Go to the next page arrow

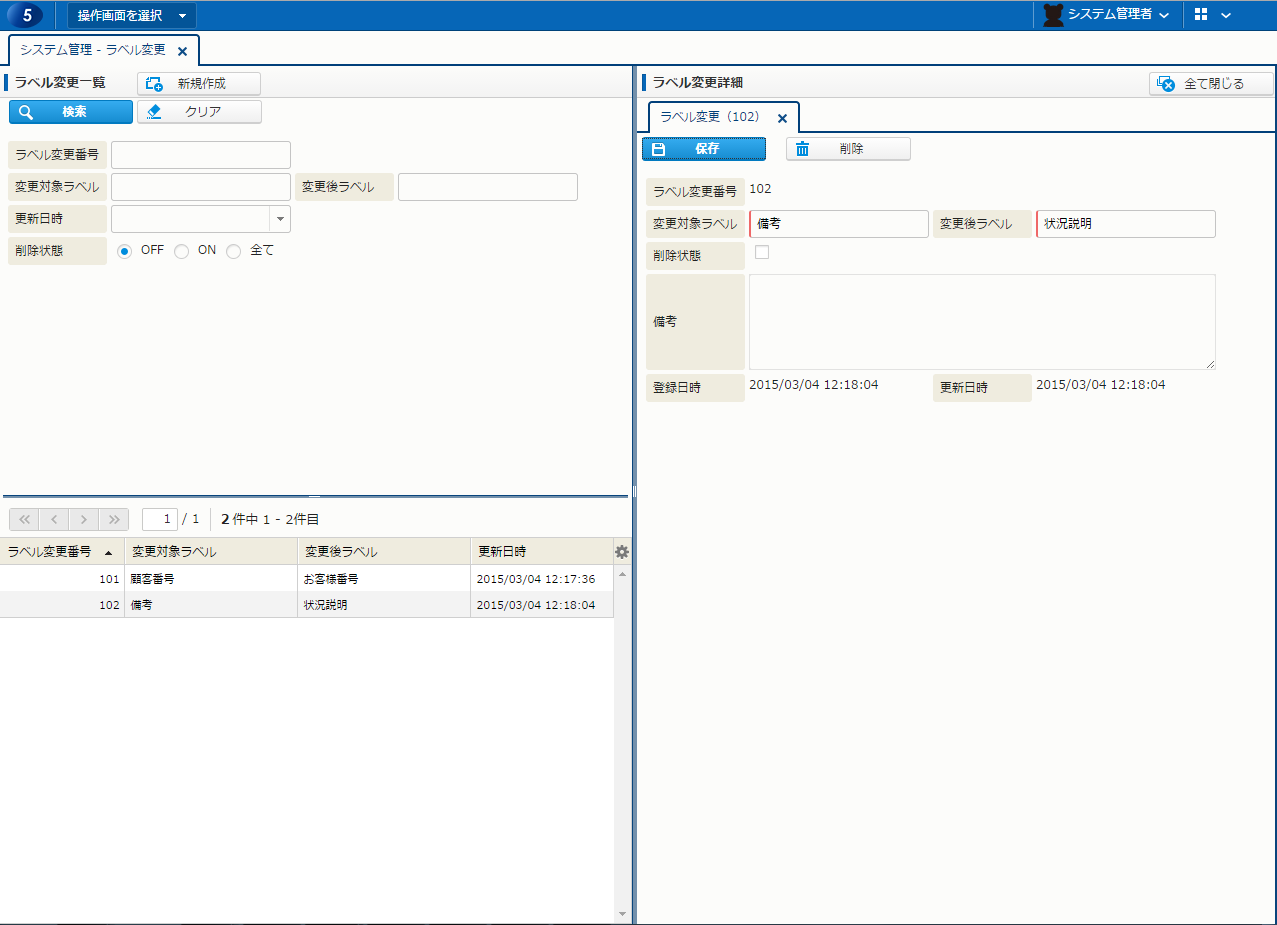pos(84,519)
